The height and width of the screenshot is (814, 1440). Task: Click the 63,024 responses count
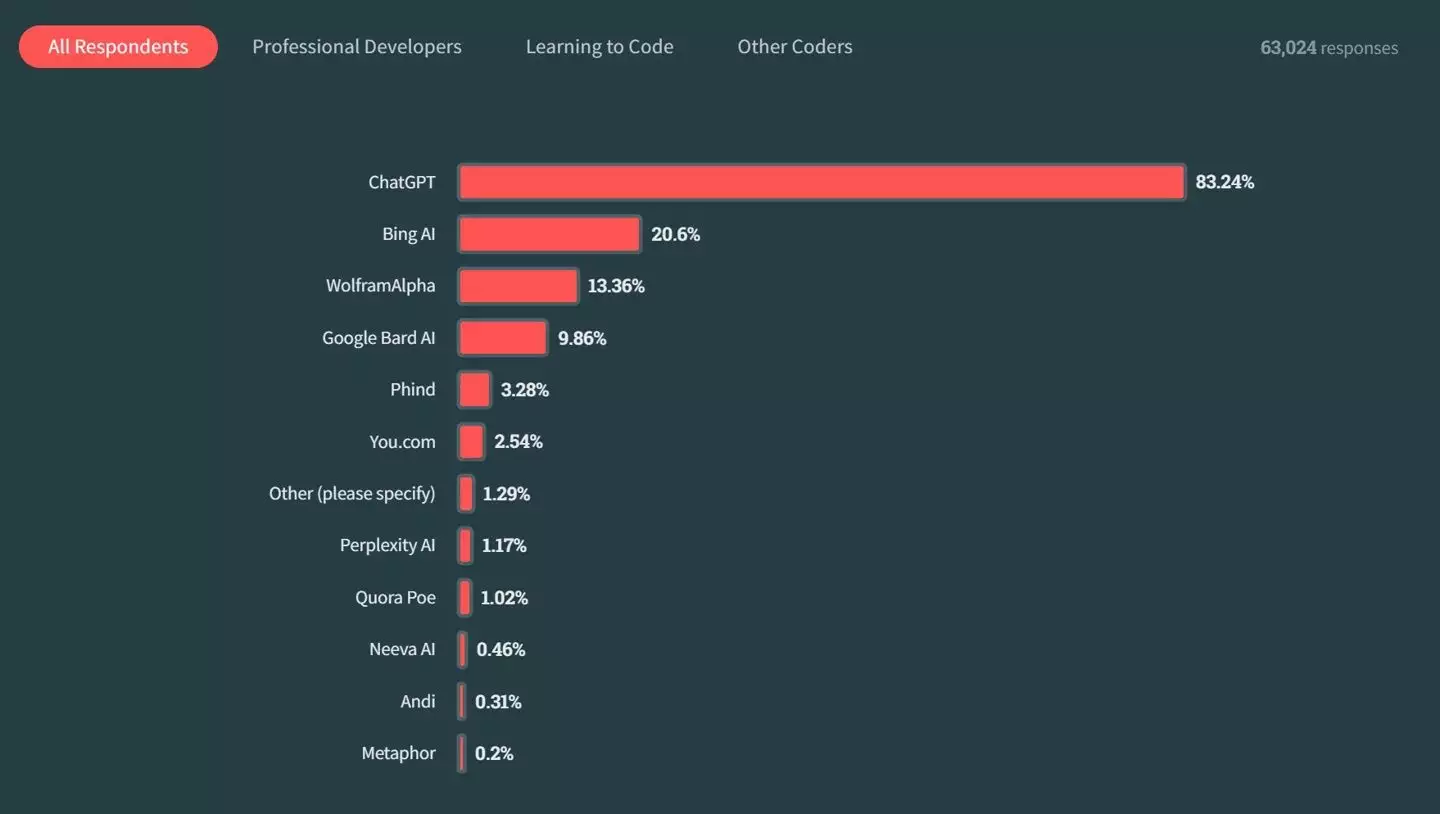pyautogui.click(x=1329, y=48)
